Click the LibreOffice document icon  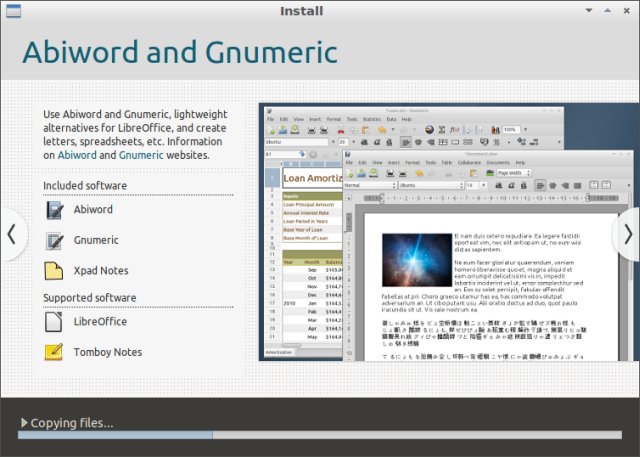[54, 322]
